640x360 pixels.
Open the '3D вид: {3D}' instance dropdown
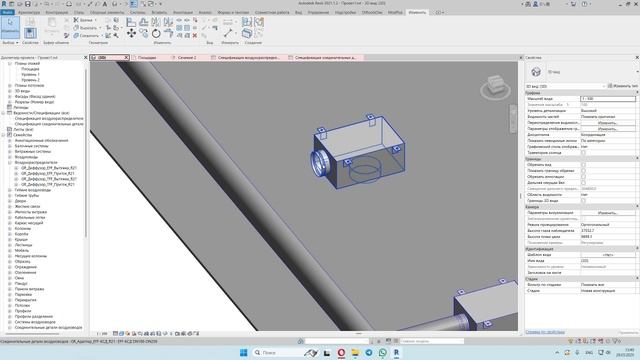click(x=566, y=86)
